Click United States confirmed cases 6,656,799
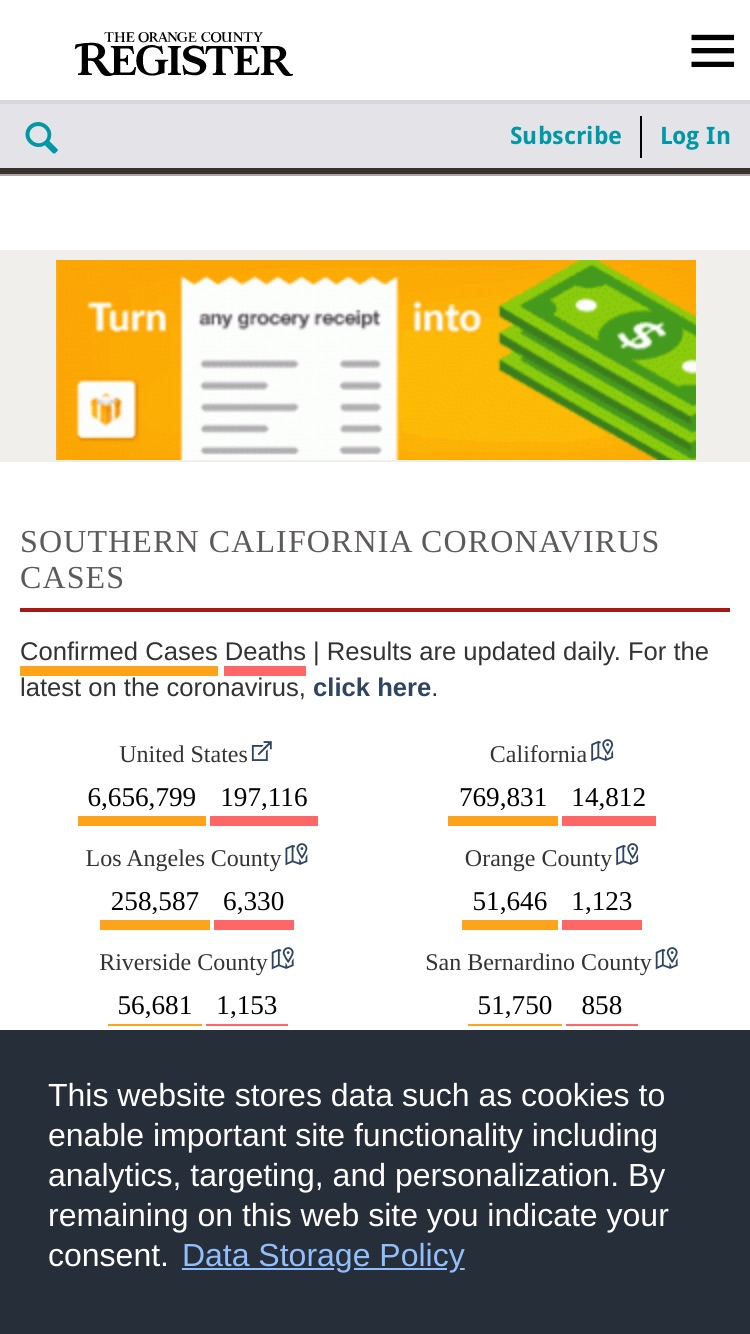This screenshot has width=750, height=1334. coord(142,798)
